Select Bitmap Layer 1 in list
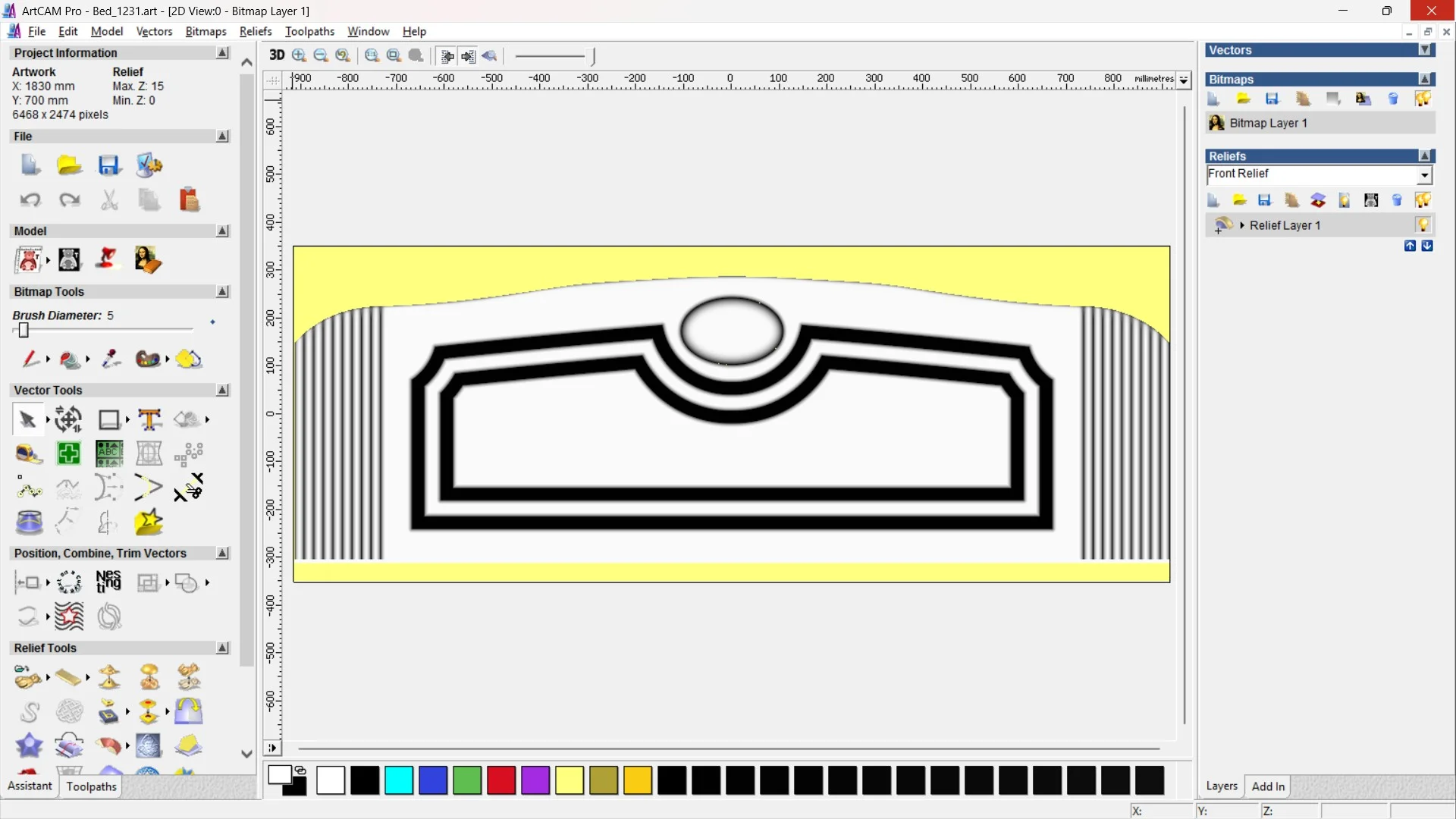Viewport: 1456px width, 819px height. click(x=1268, y=123)
